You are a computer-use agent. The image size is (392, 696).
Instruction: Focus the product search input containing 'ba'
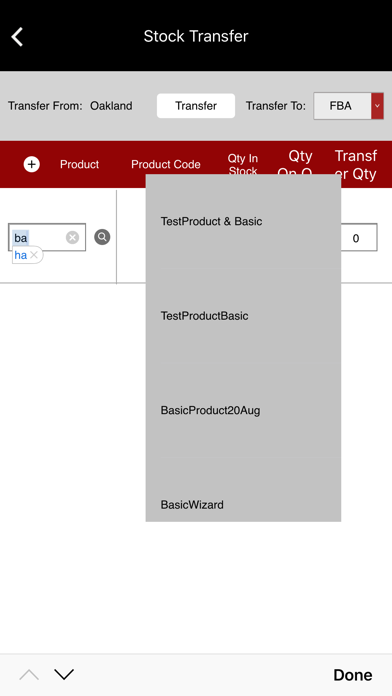pos(47,237)
